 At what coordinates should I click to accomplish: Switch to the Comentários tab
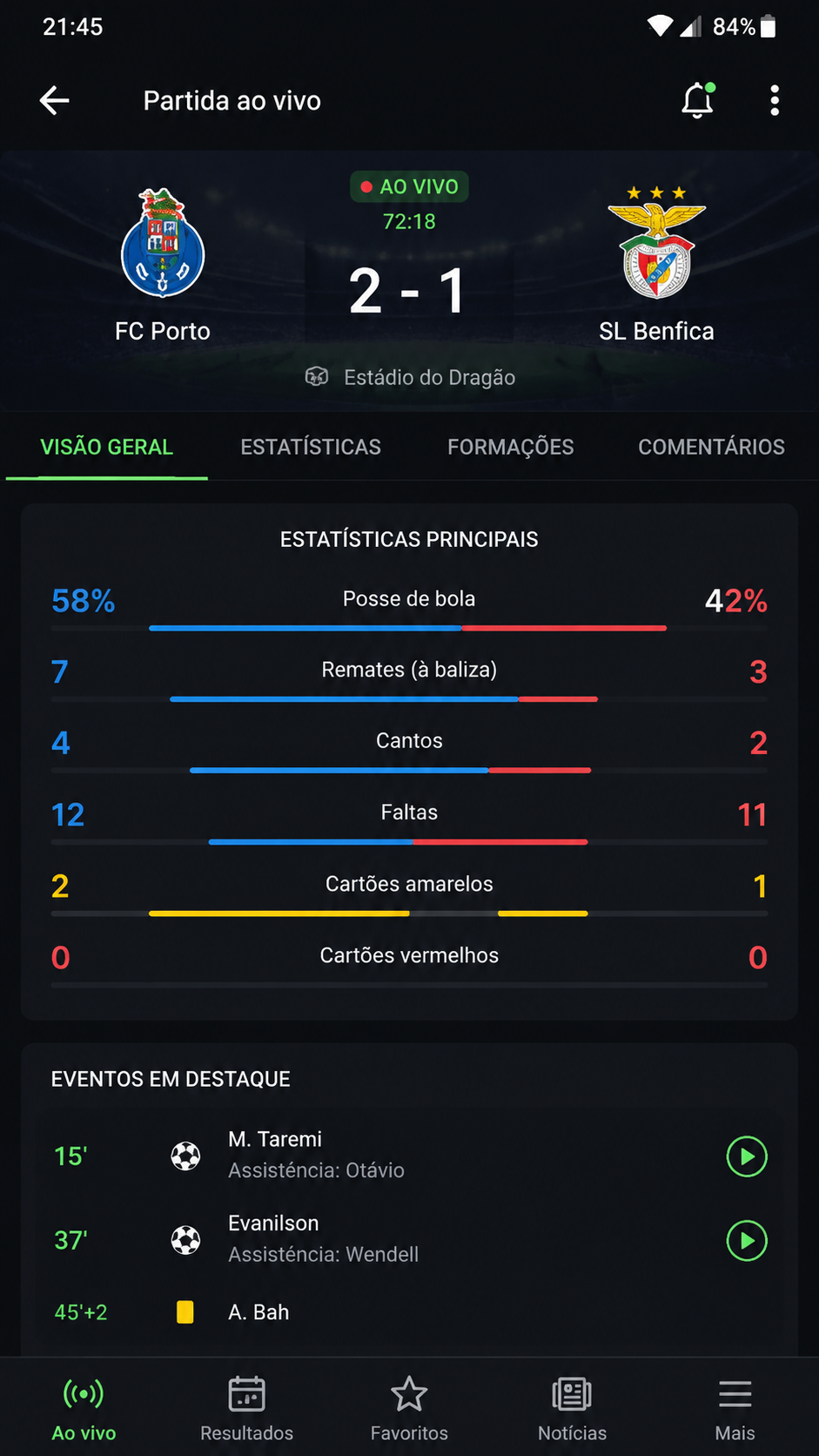click(711, 447)
